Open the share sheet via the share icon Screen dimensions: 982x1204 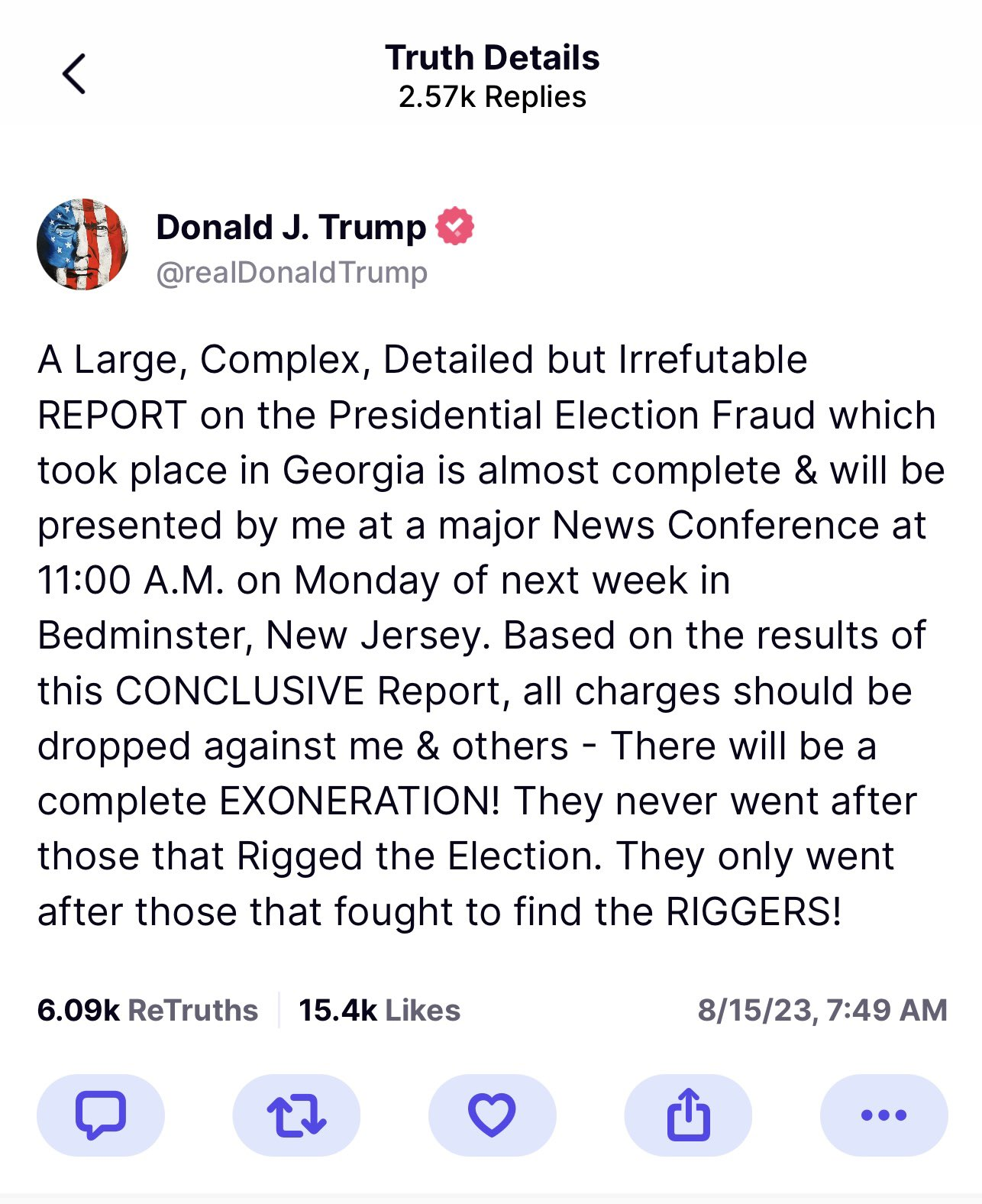point(688,1115)
